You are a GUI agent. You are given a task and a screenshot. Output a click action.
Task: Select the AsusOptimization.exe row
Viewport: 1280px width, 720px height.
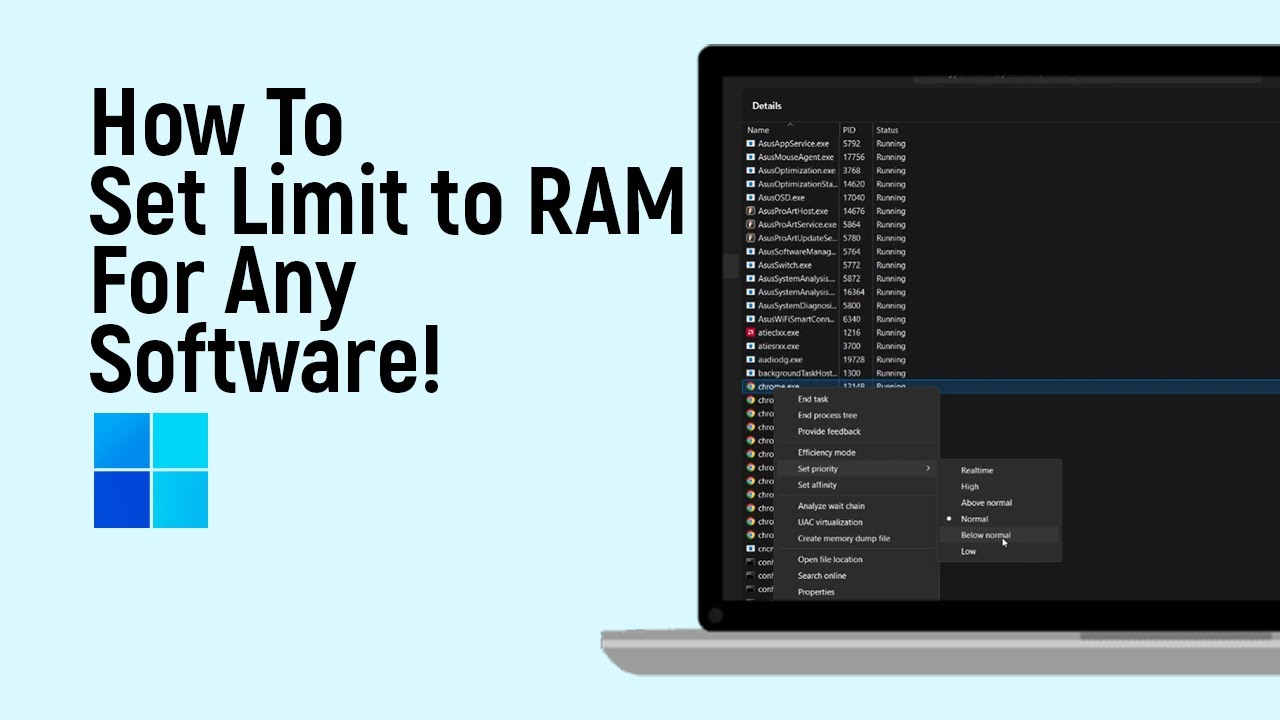tap(1010, 171)
